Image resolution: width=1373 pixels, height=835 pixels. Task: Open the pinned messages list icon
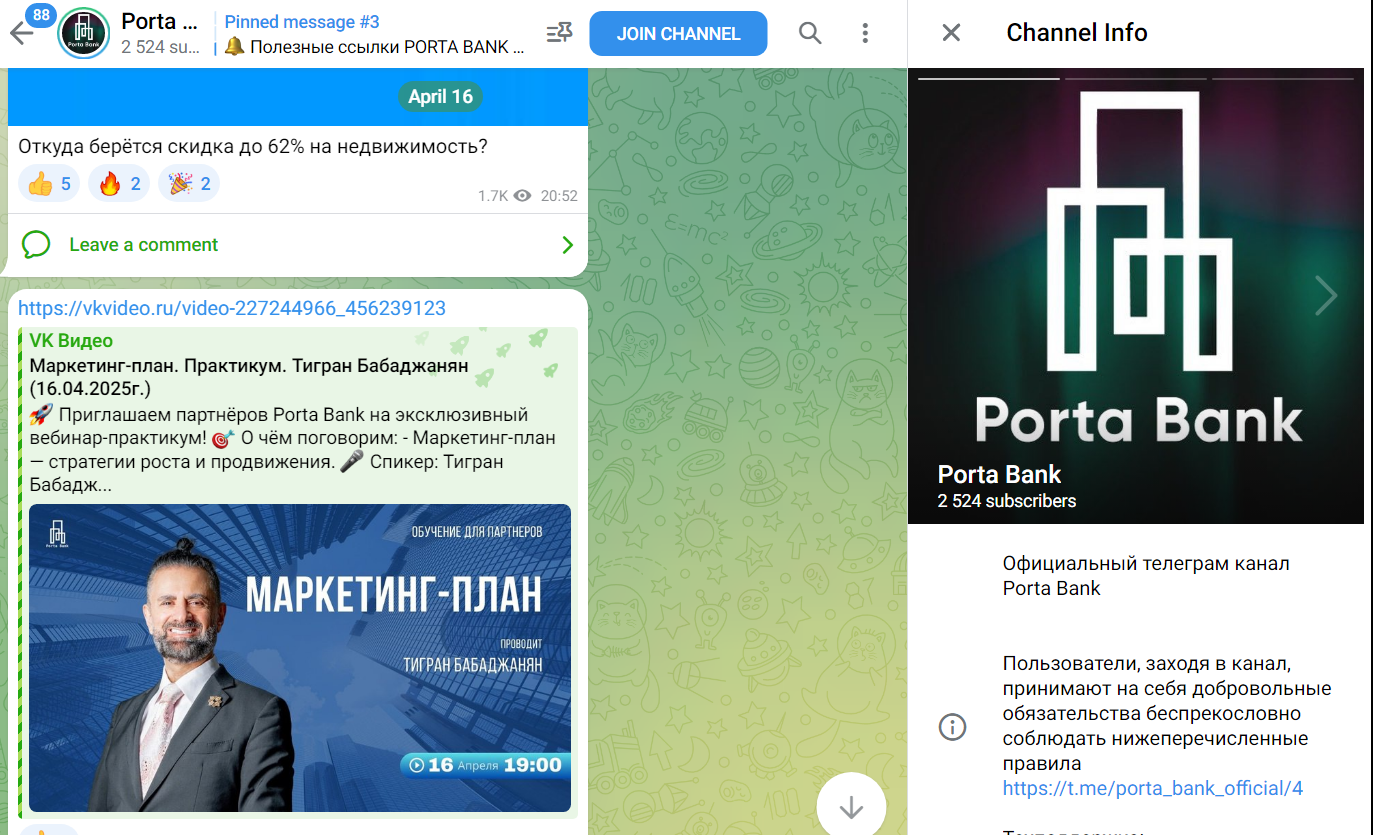coord(559,33)
